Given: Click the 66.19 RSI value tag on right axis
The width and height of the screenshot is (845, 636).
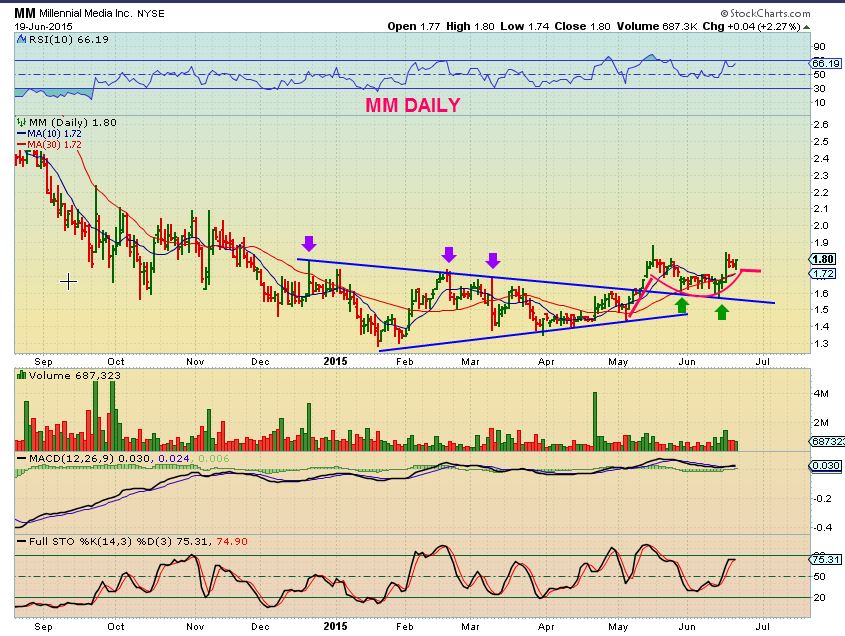Looking at the screenshot, I should 826,64.
